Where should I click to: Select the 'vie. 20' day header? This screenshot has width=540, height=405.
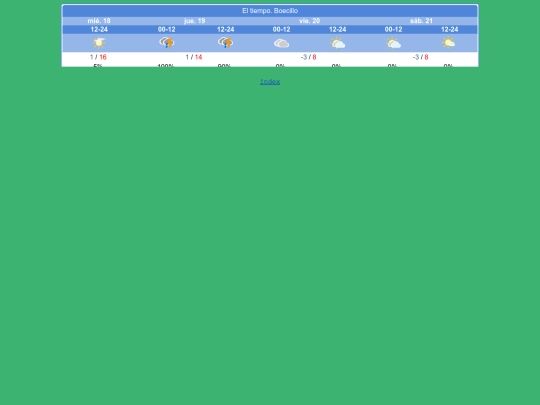[309, 21]
